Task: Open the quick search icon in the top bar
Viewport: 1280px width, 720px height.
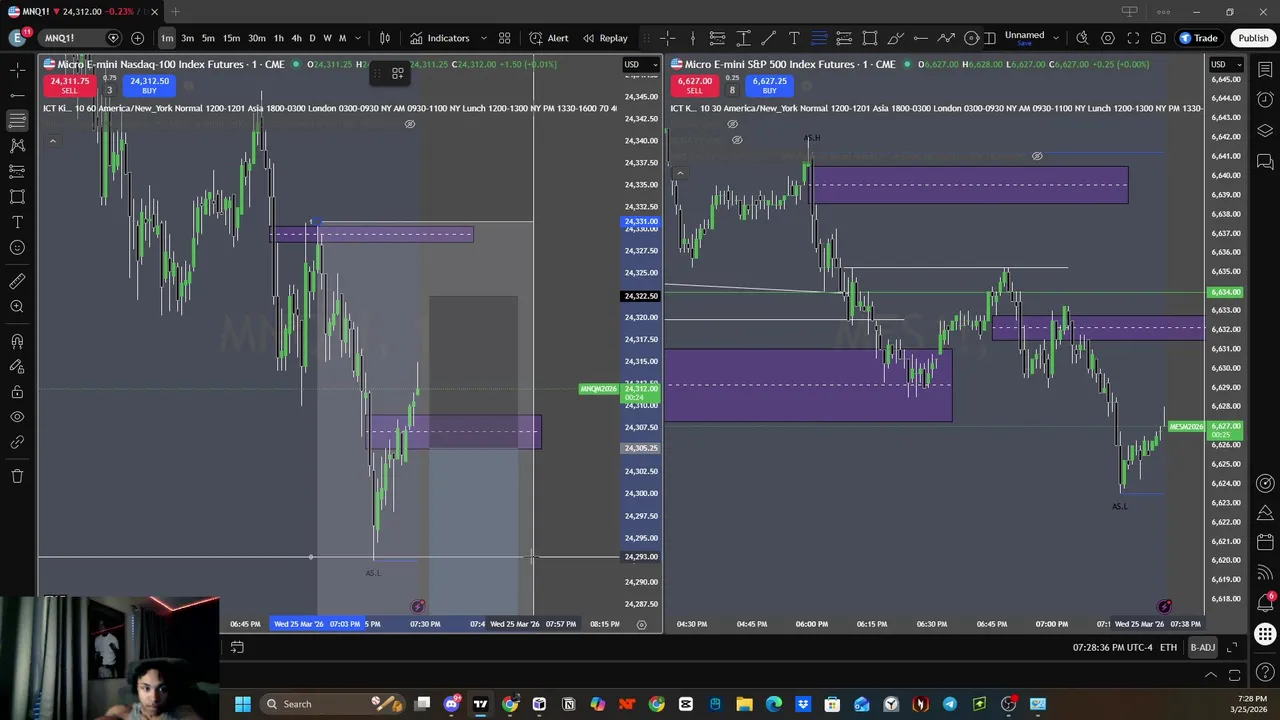Action: click(1082, 38)
